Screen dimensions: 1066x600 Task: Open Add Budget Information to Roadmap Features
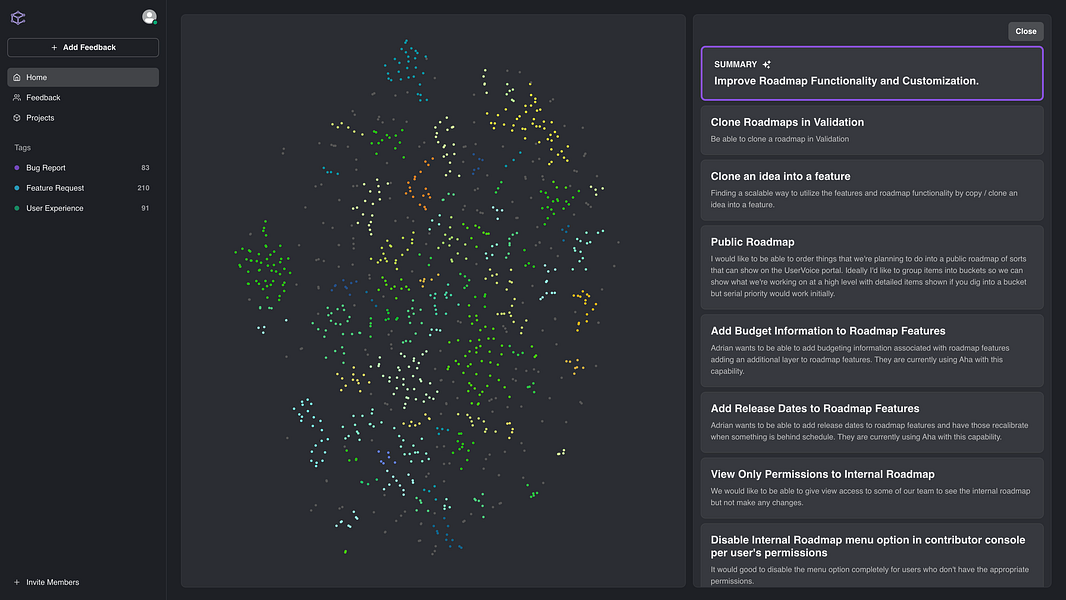(x=872, y=351)
